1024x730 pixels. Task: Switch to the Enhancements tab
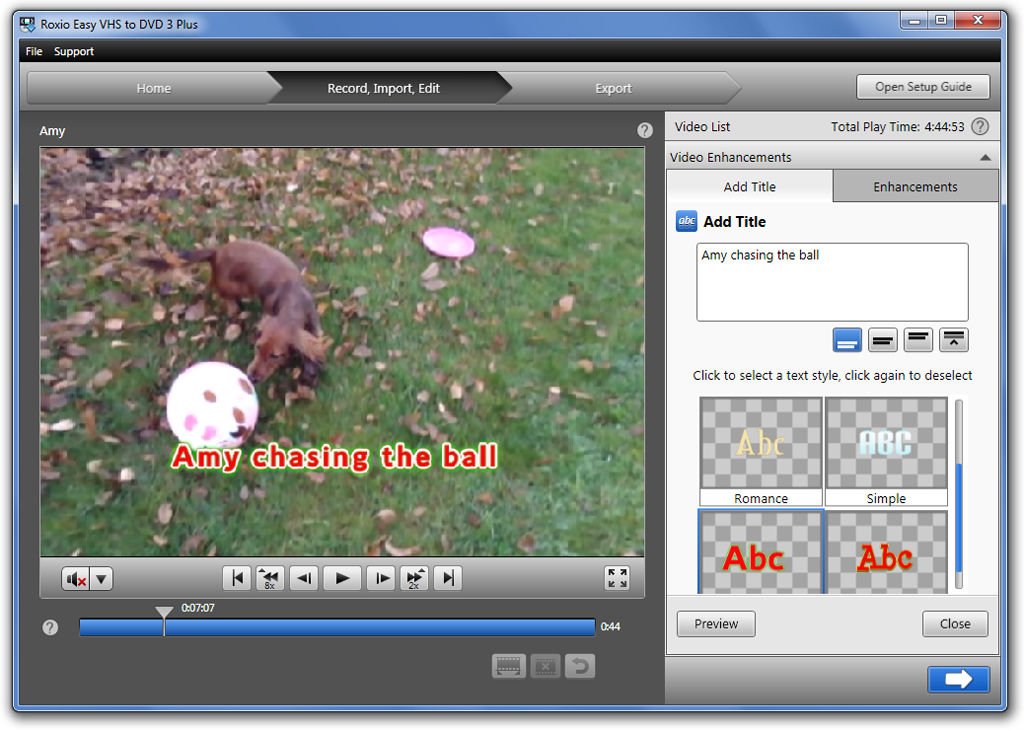[x=915, y=187]
